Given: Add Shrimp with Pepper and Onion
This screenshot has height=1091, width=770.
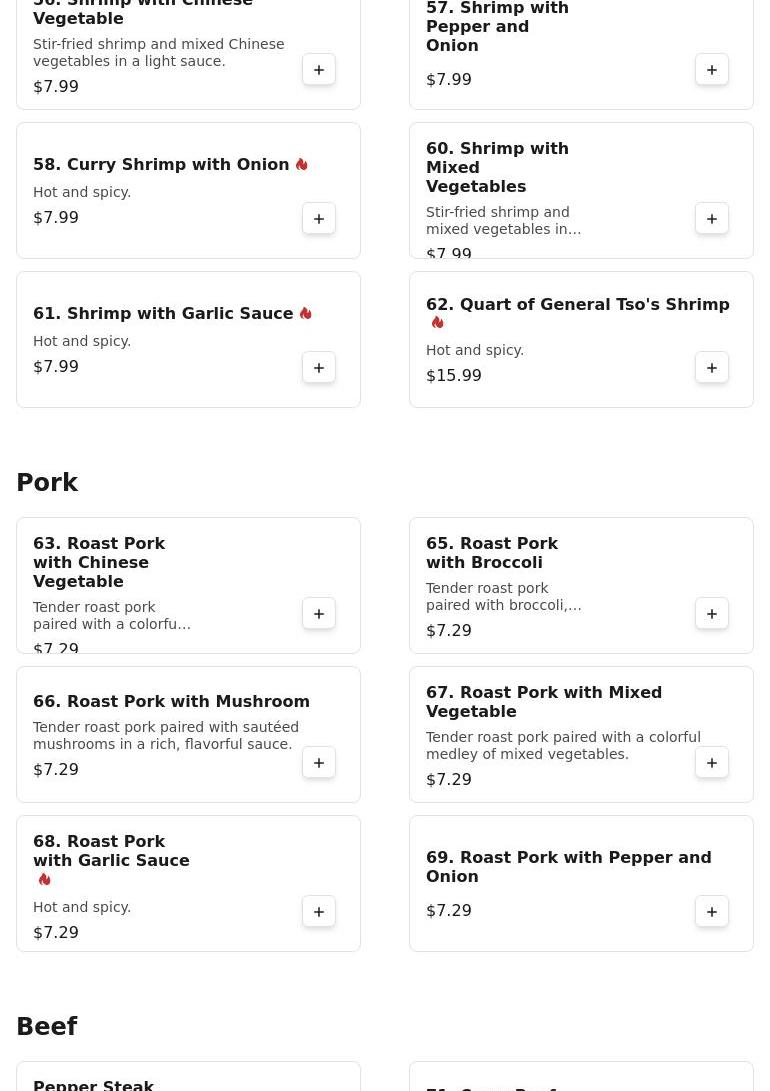Looking at the screenshot, I should pyautogui.click(x=712, y=70).
